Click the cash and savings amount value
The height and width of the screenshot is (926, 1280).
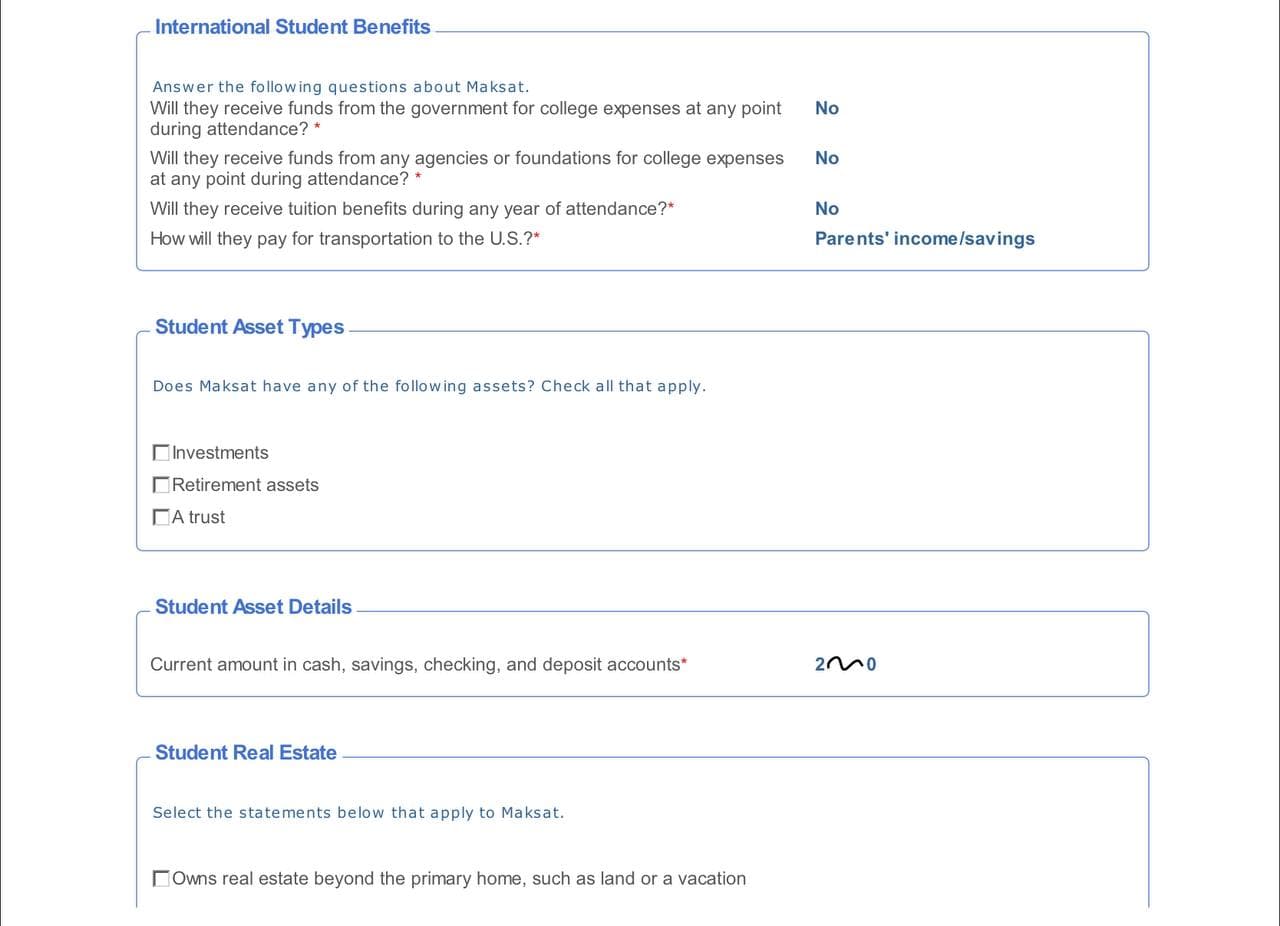point(845,664)
